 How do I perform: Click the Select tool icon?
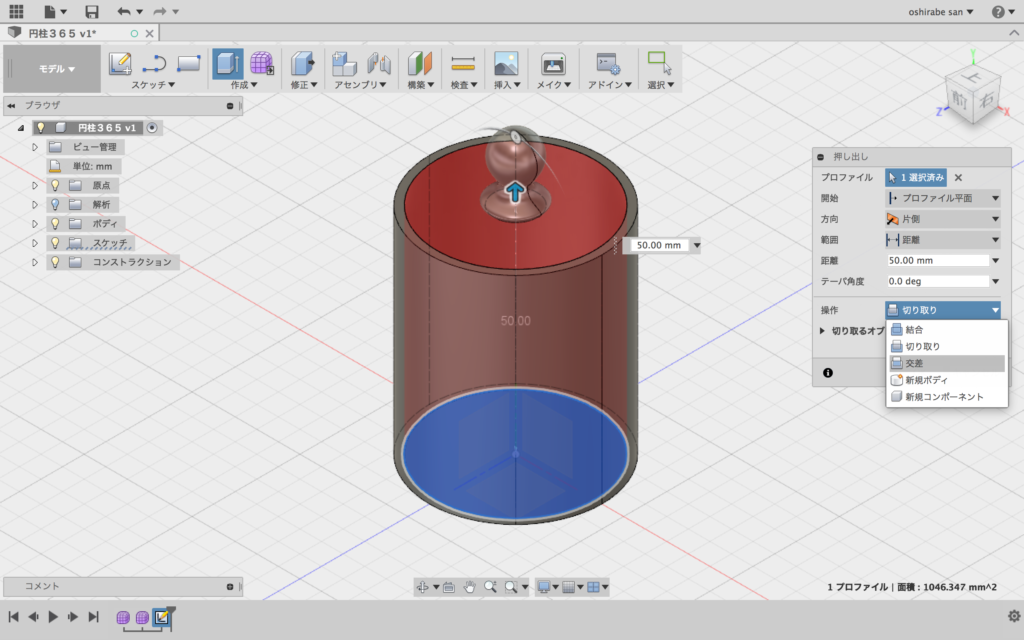[659, 63]
